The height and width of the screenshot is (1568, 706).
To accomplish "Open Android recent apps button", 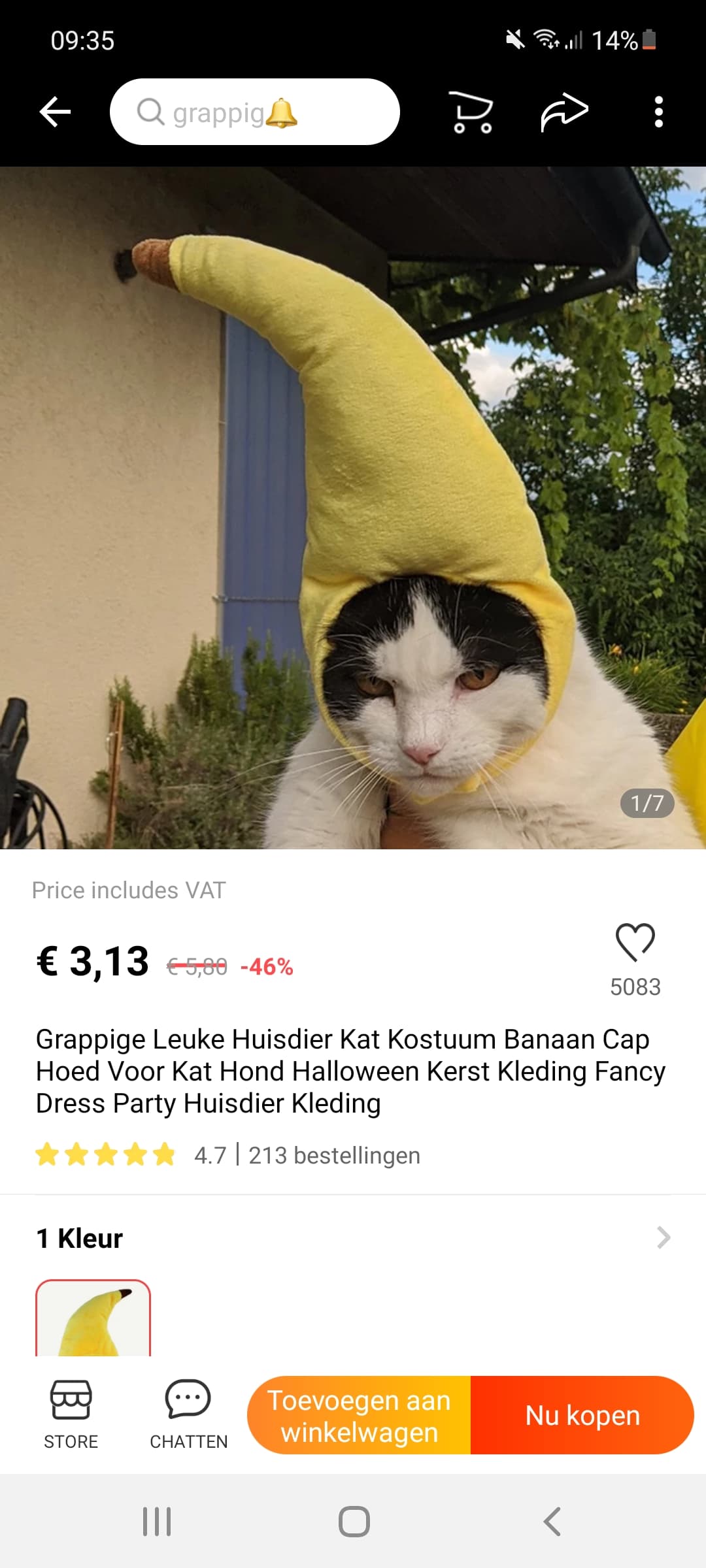I will click(157, 1522).
